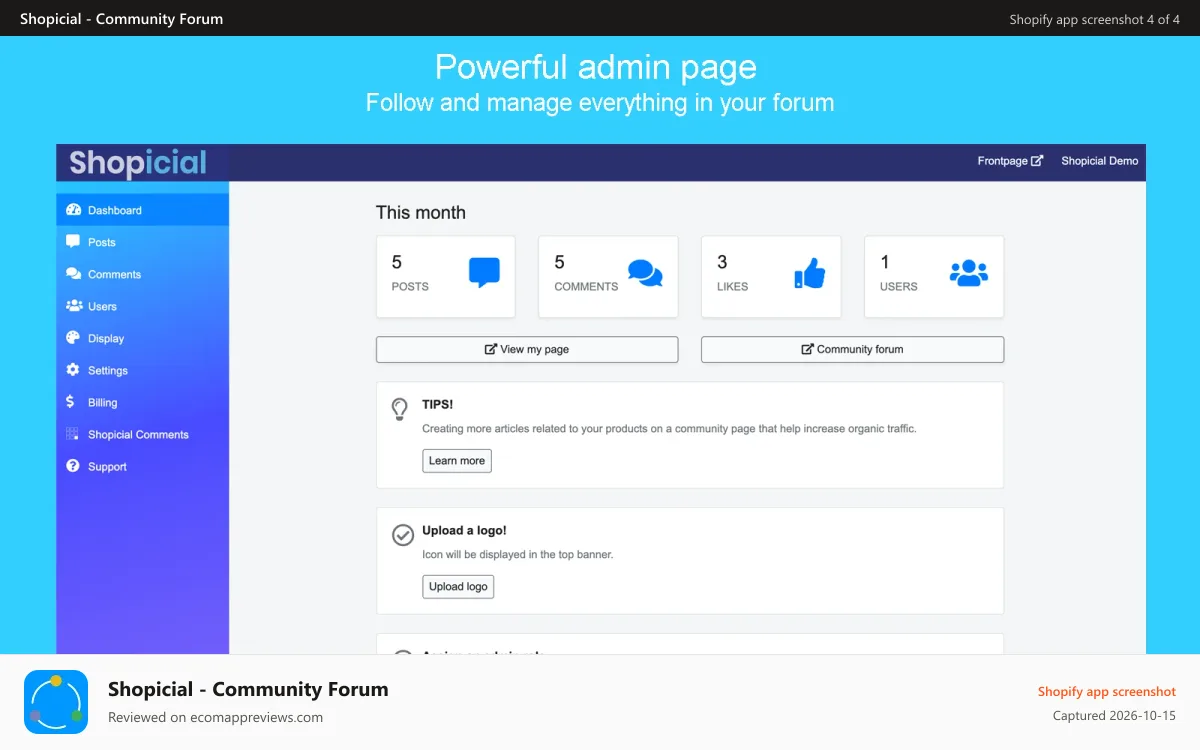Go to the Comments section
Viewport: 1200px width, 750px height.
[143, 274]
